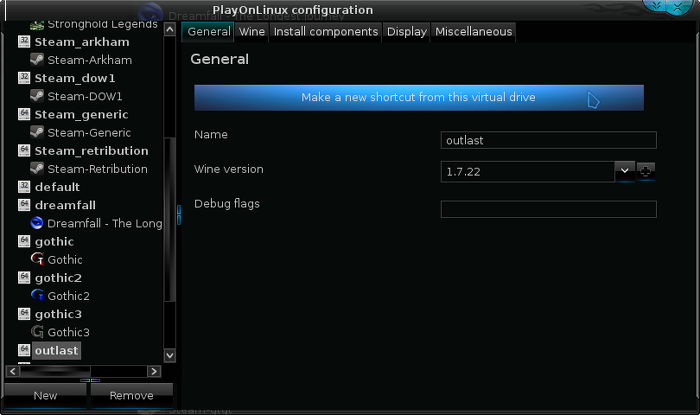Click the 64-bit icon next to gothic
700x415 pixels.
point(24,241)
